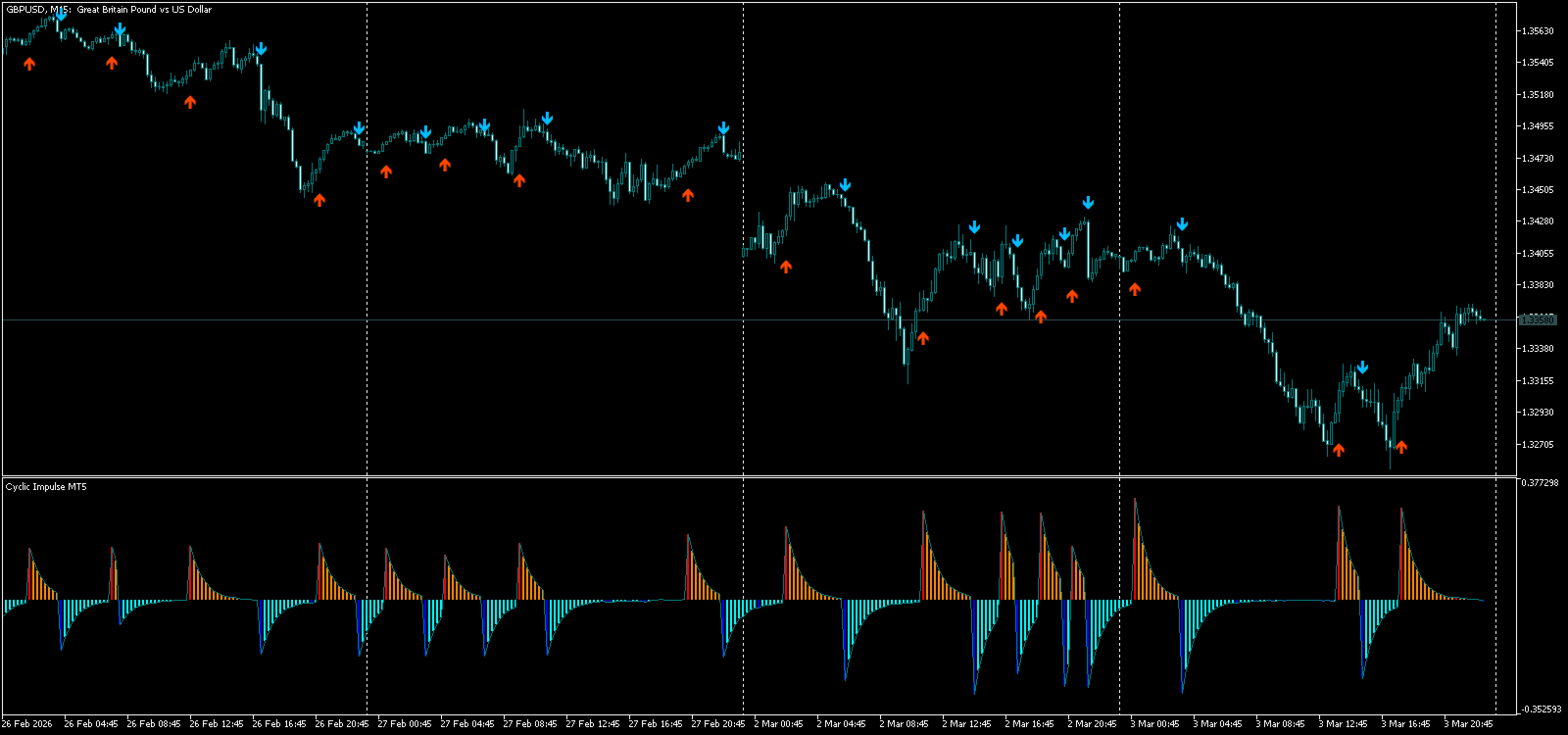
Task: Click the 1.35630 price level label
Action: coord(1537,31)
